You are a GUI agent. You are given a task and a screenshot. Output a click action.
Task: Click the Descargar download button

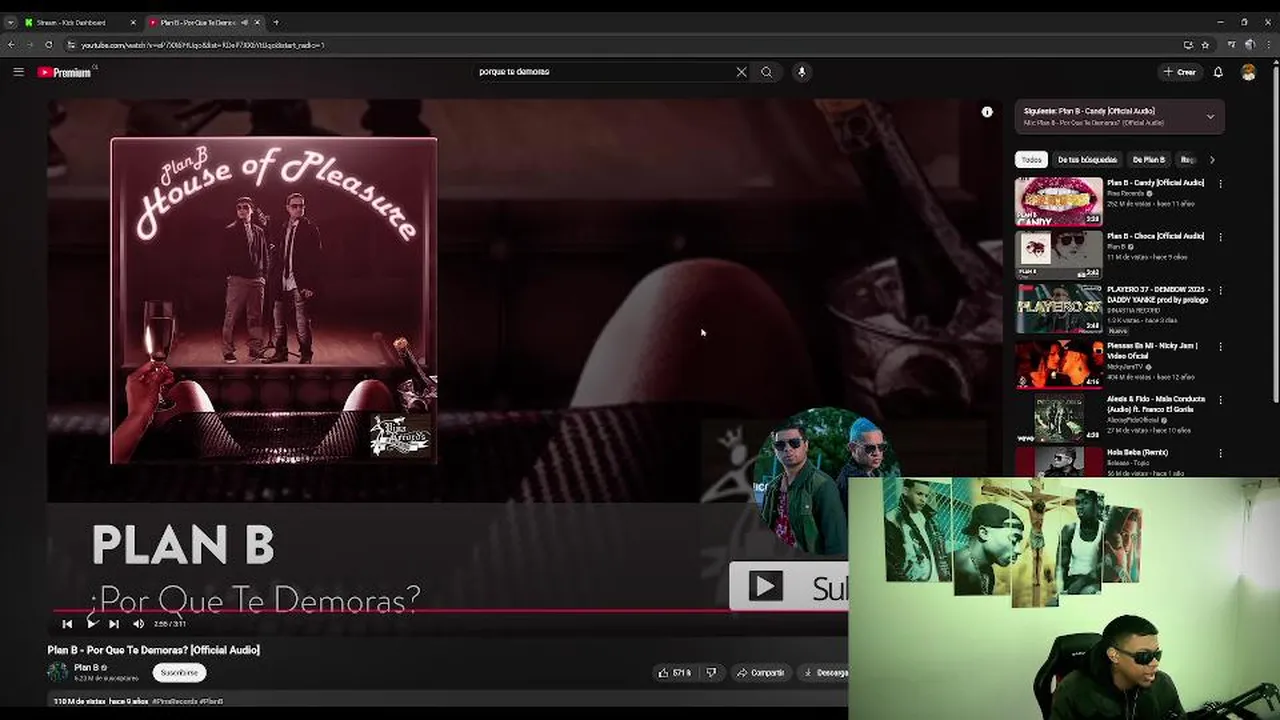coord(825,673)
